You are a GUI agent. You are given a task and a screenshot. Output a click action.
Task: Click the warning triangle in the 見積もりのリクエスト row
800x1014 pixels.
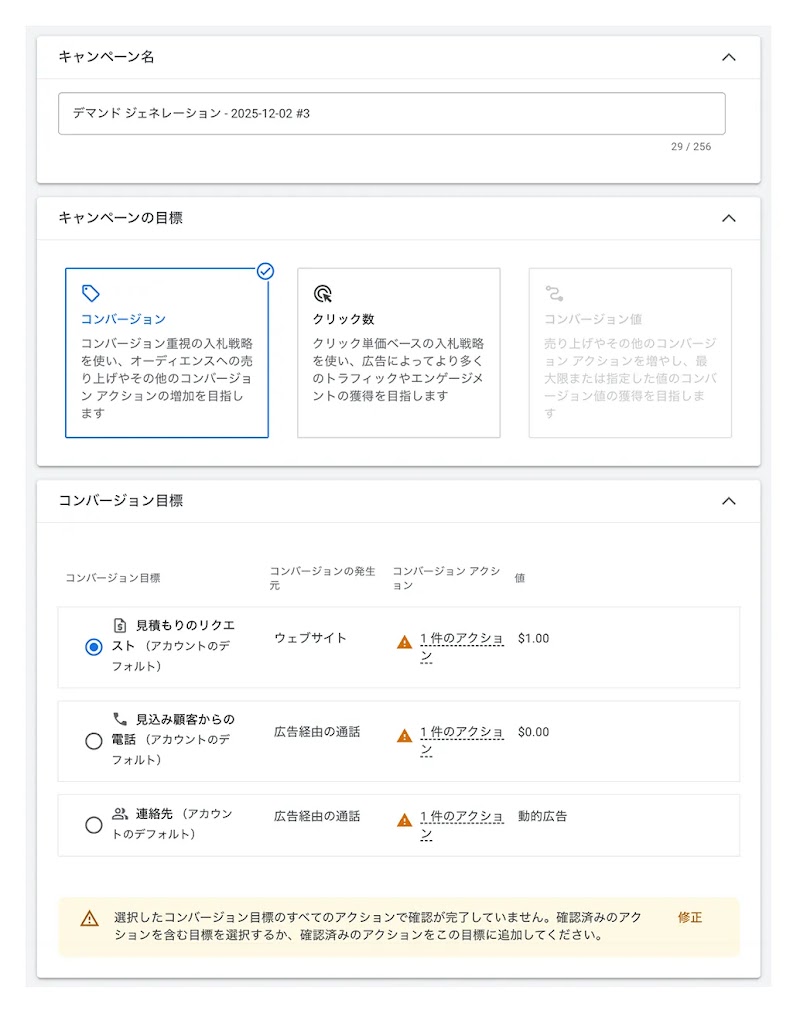click(x=403, y=639)
